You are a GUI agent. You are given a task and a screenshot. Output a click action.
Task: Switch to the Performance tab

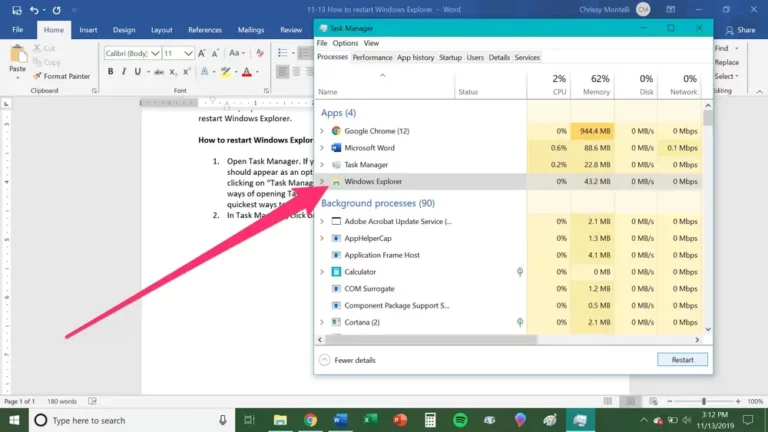[x=372, y=57]
